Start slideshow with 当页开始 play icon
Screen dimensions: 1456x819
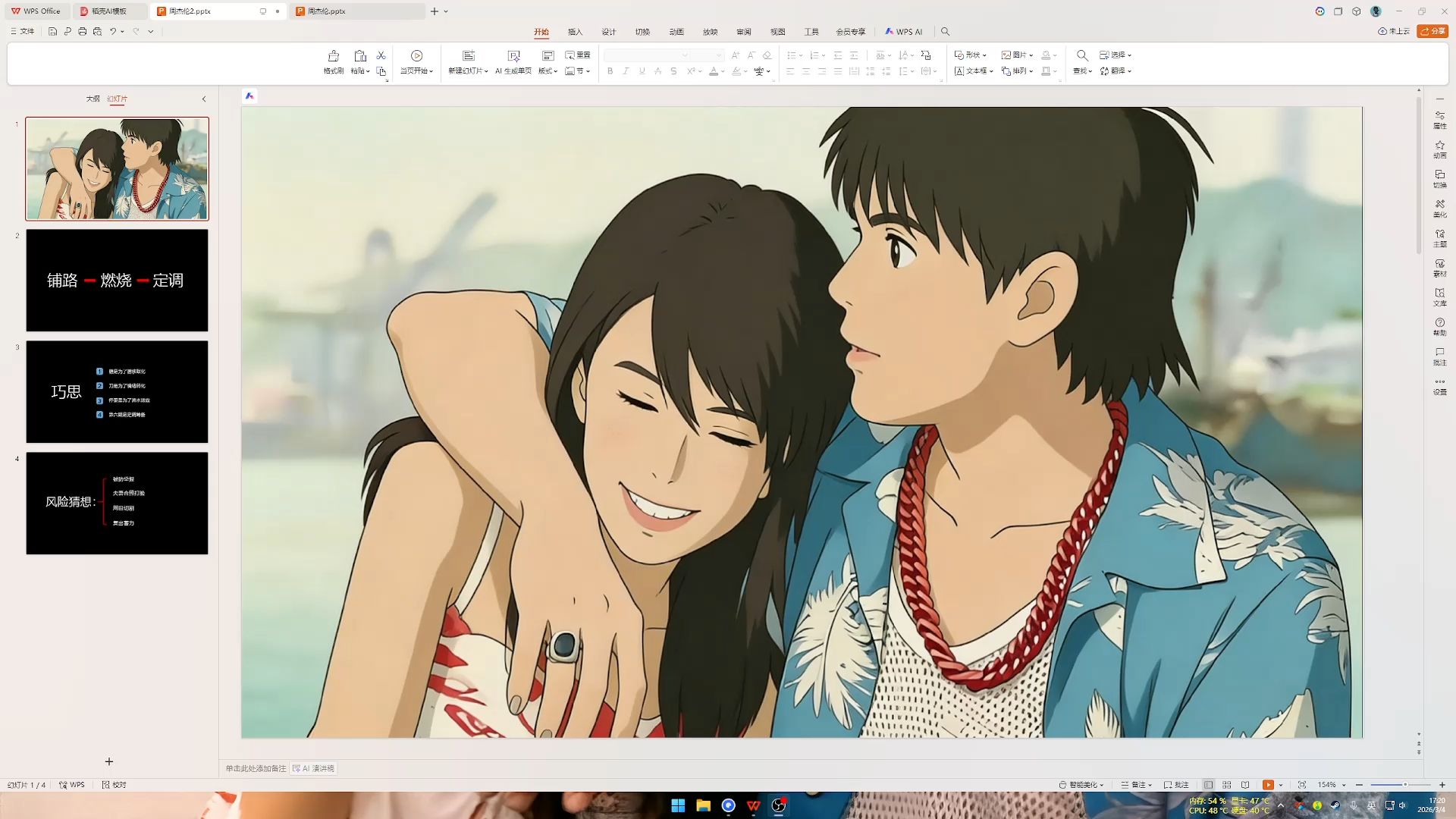coord(416,56)
